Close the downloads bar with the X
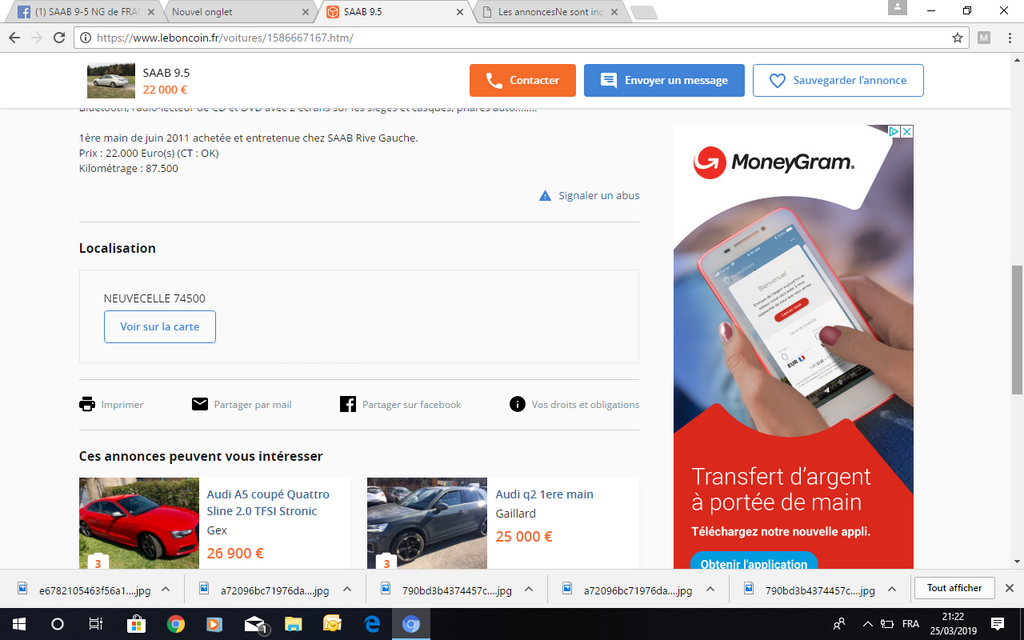Image resolution: width=1024 pixels, height=640 pixels. [x=1009, y=588]
